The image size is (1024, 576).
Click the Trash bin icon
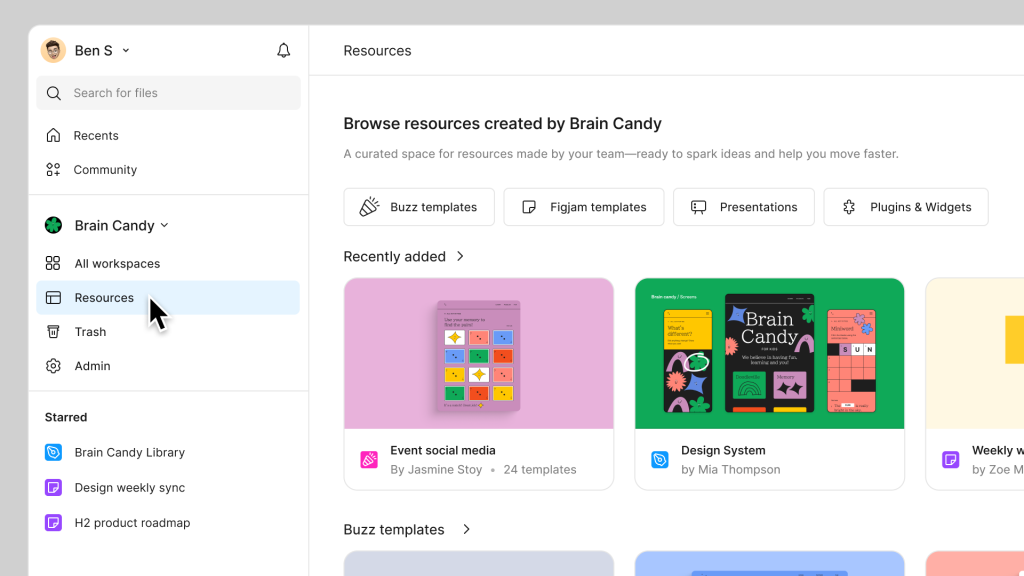pos(54,332)
